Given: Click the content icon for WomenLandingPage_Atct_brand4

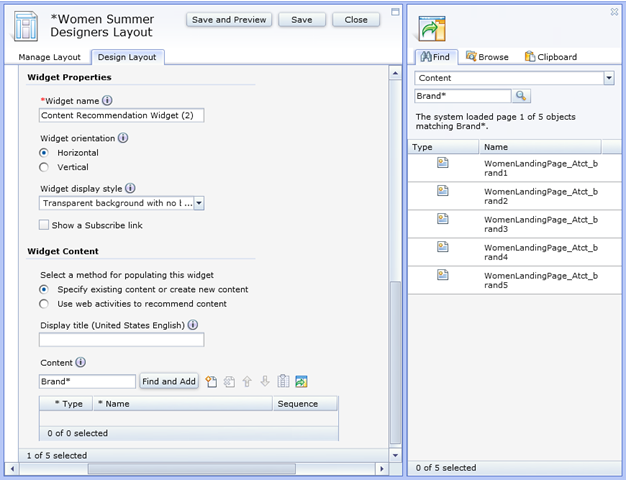Looking at the screenshot, I should tap(443, 247).
